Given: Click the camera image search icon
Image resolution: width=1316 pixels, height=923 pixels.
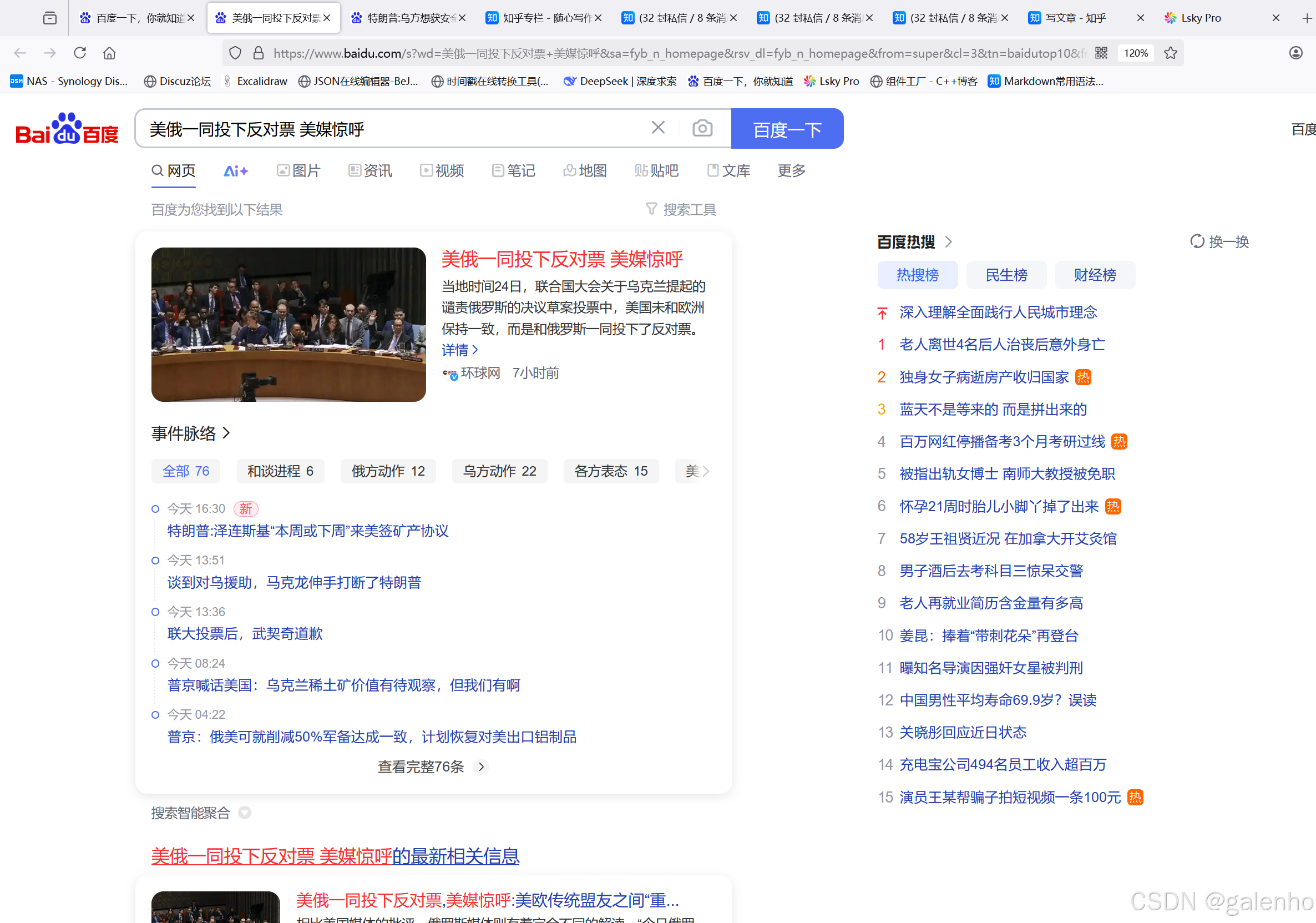Looking at the screenshot, I should click(x=702, y=128).
